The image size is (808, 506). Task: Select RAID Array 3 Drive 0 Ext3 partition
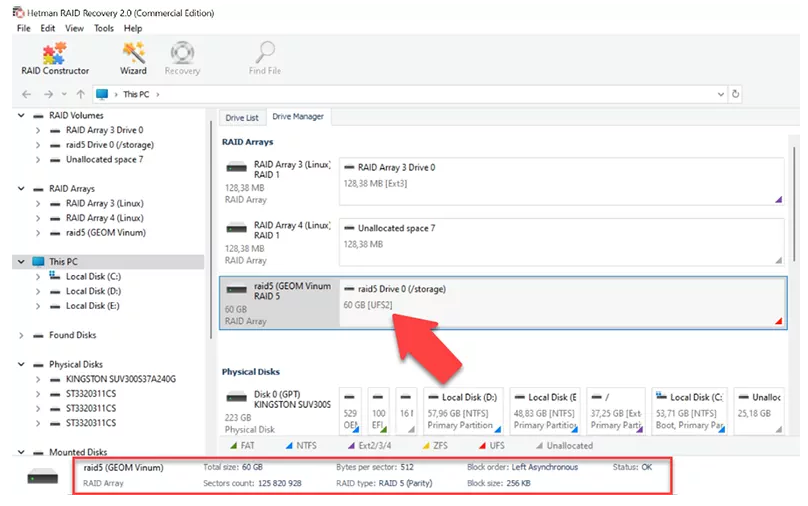562,181
